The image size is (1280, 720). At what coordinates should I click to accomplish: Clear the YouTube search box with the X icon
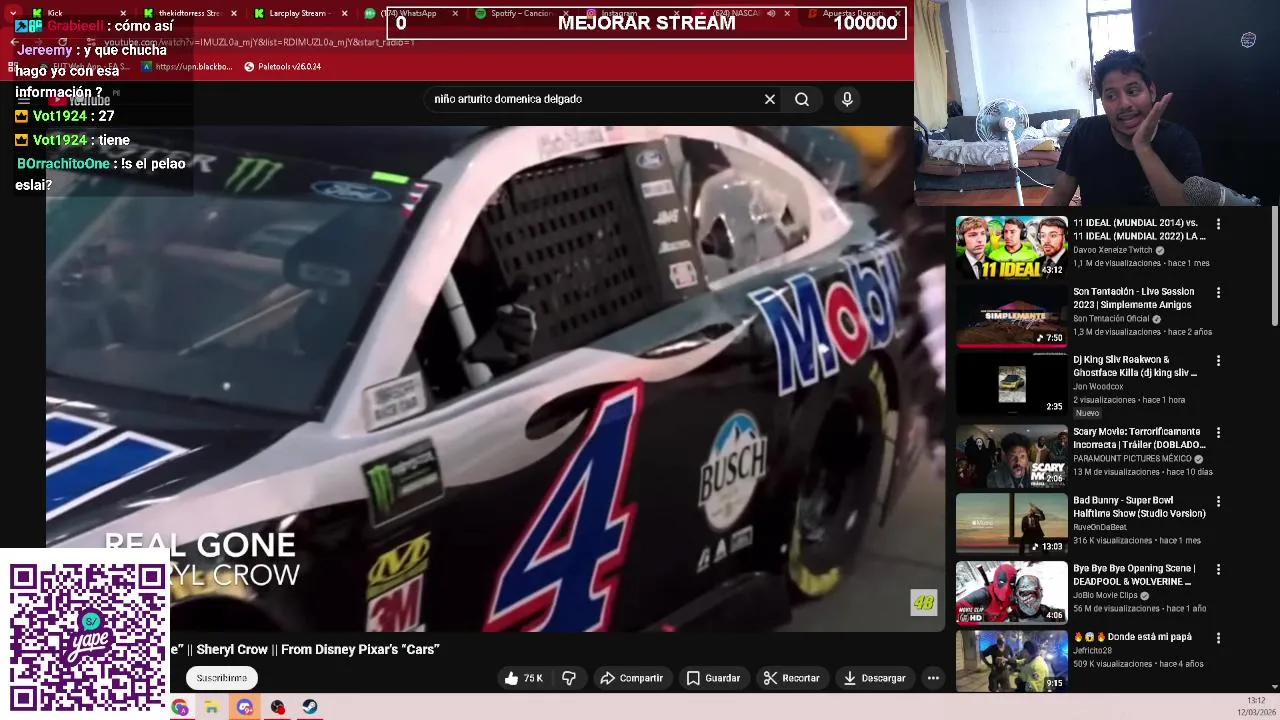(770, 99)
